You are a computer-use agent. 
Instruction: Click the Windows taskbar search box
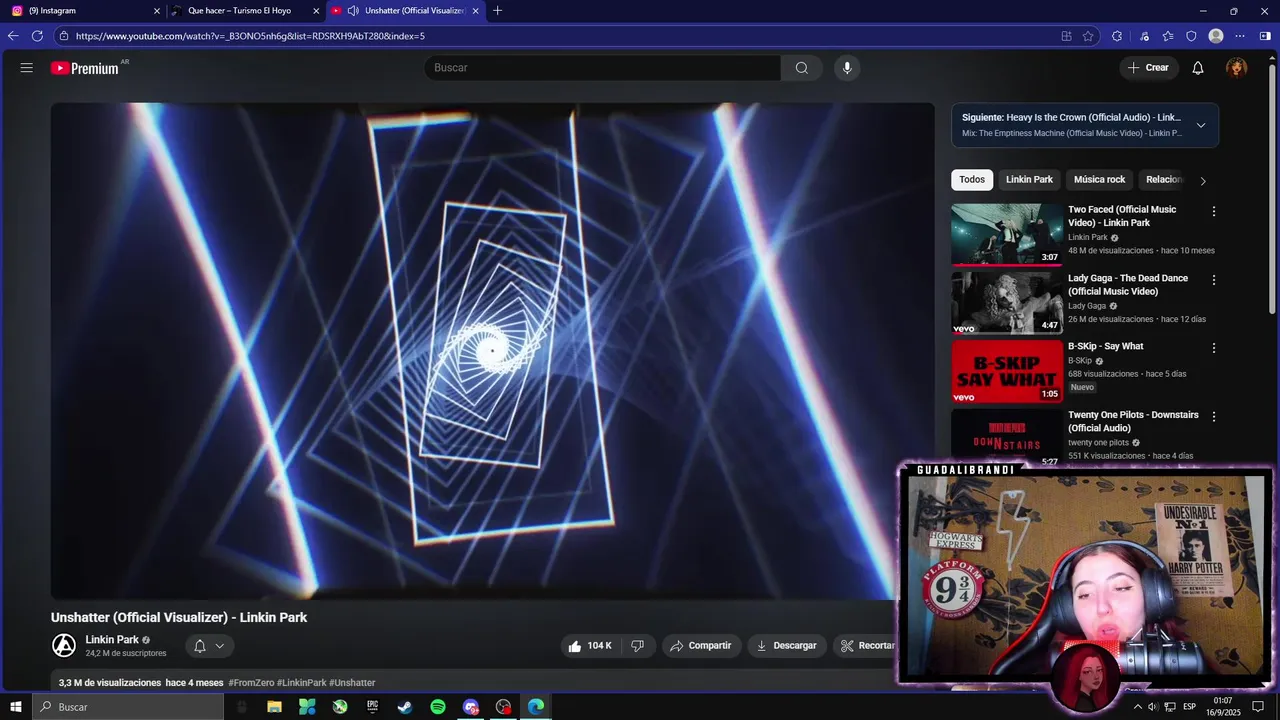click(x=128, y=707)
